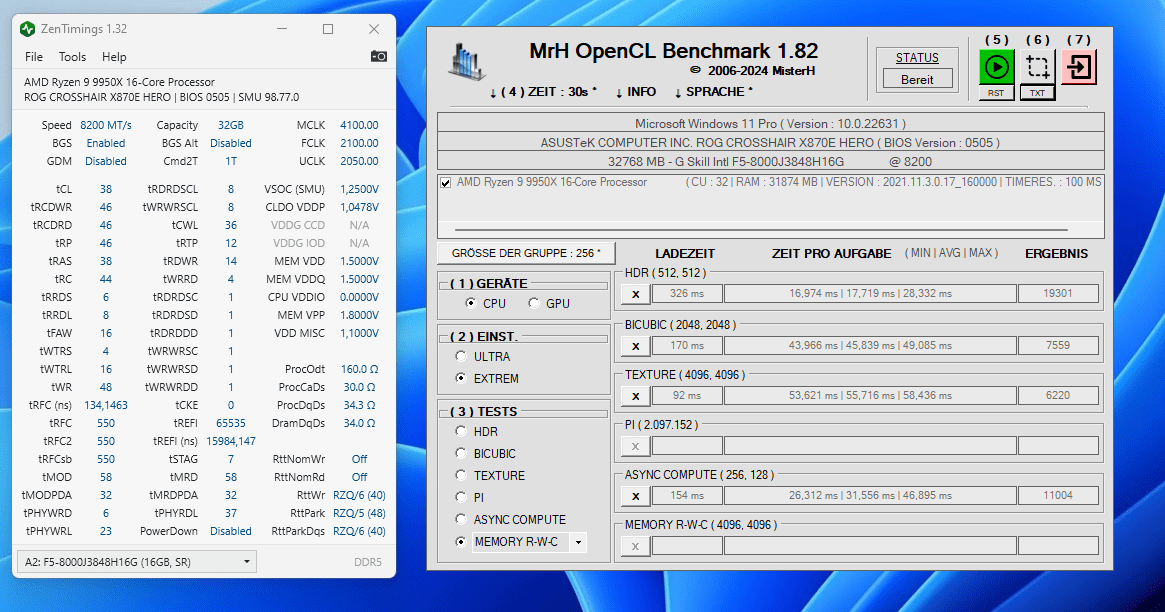Click the empty PI timing field
Screen dimensions: 1165x612
pos(870,446)
